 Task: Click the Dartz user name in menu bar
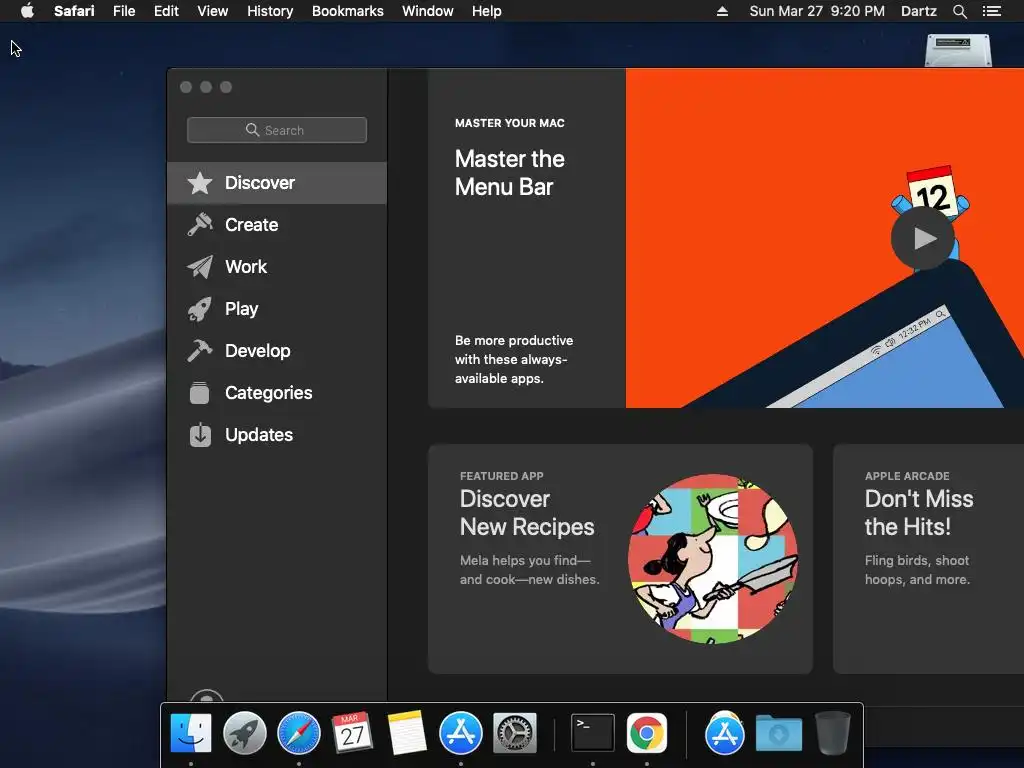[x=918, y=11]
